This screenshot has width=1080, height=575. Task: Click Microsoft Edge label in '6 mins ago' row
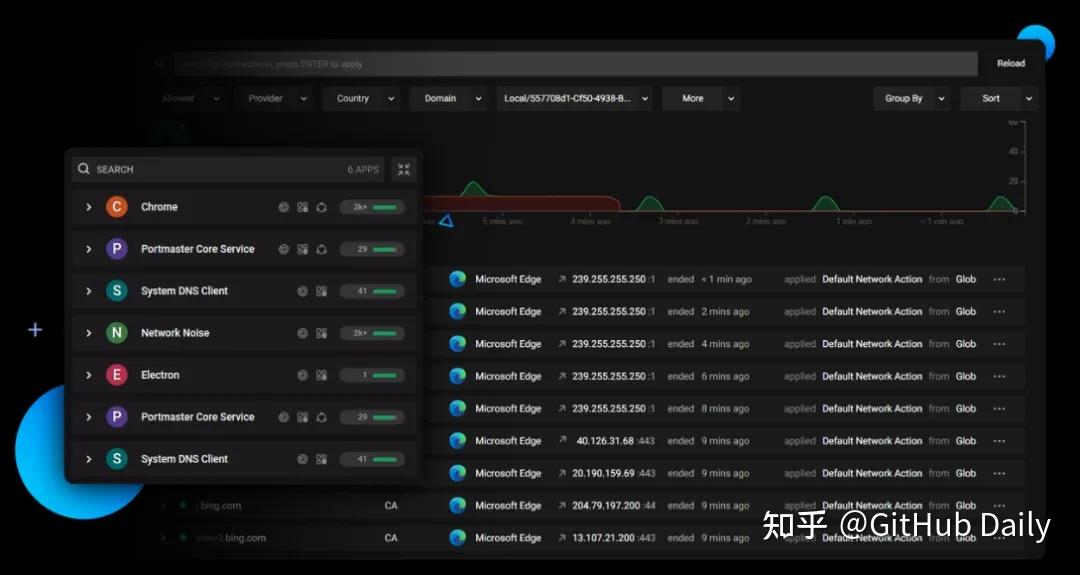pos(508,376)
